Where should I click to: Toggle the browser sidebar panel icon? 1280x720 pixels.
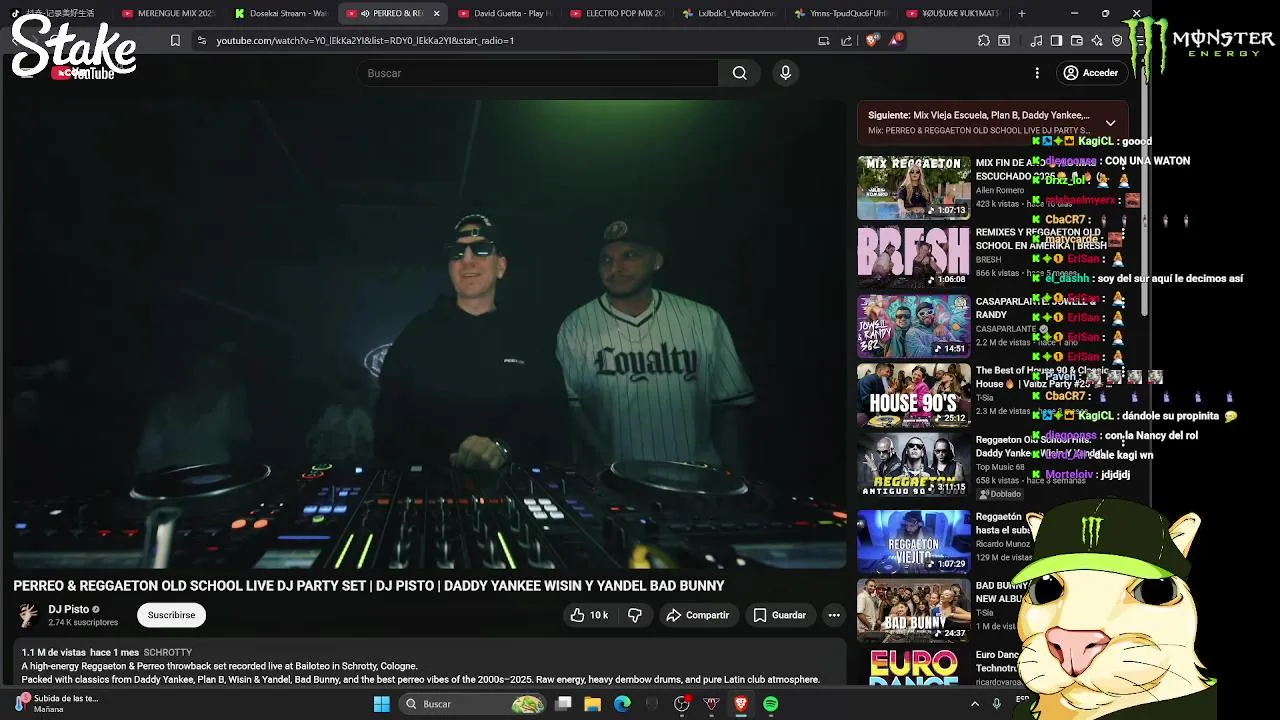[1056, 40]
